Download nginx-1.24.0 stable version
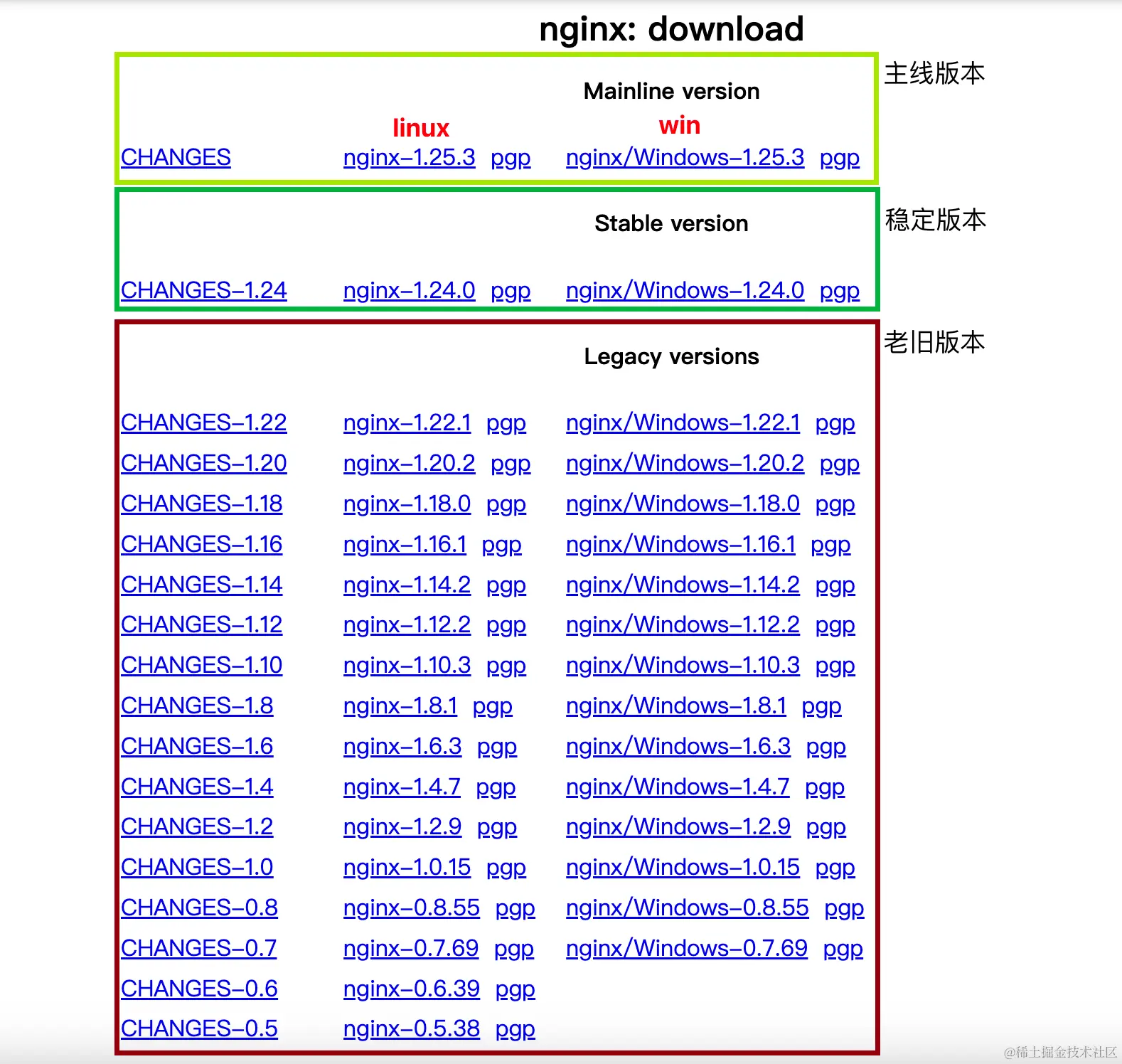Viewport: 1122px width, 1064px height. 409,290
